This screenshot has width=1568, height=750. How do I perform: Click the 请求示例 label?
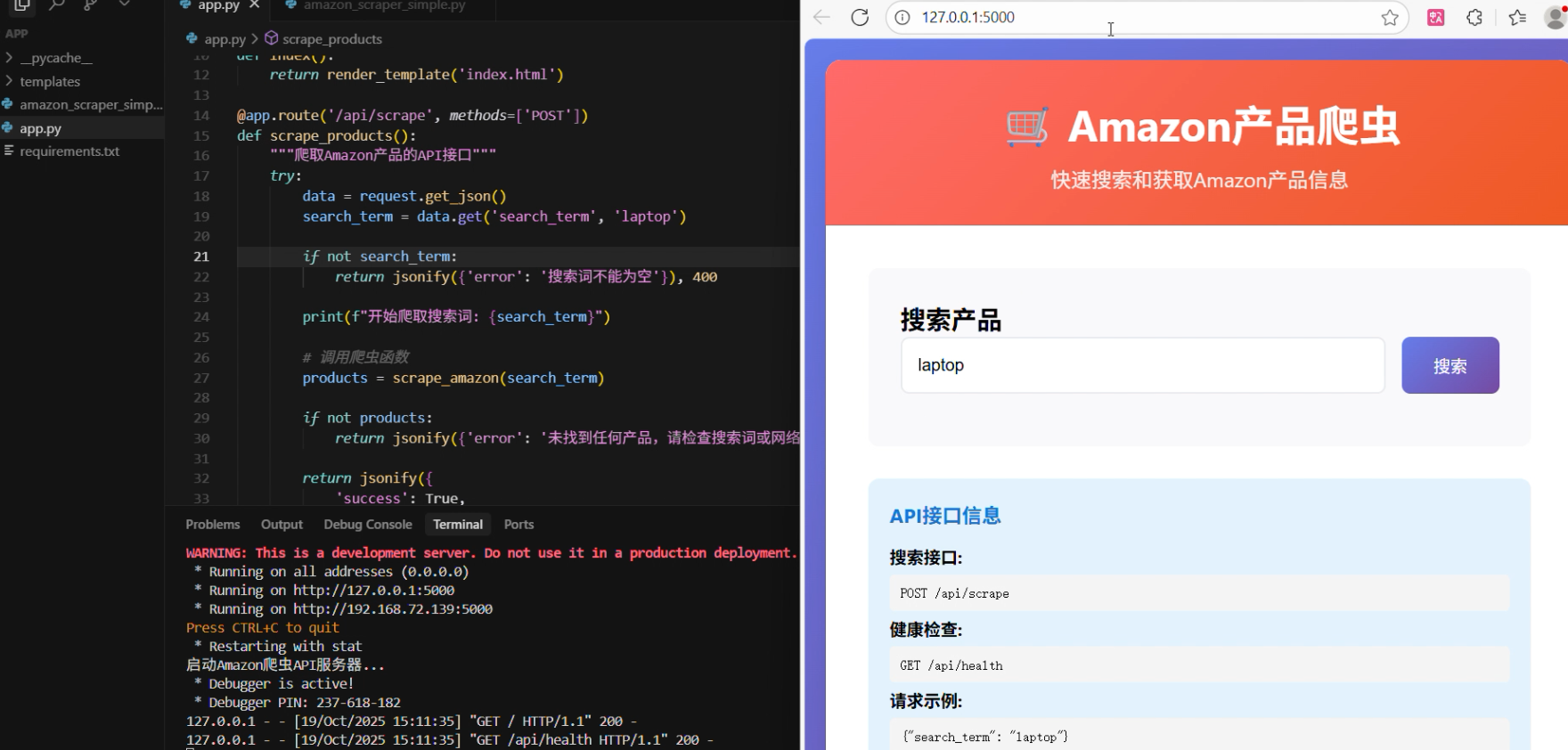tap(927, 701)
